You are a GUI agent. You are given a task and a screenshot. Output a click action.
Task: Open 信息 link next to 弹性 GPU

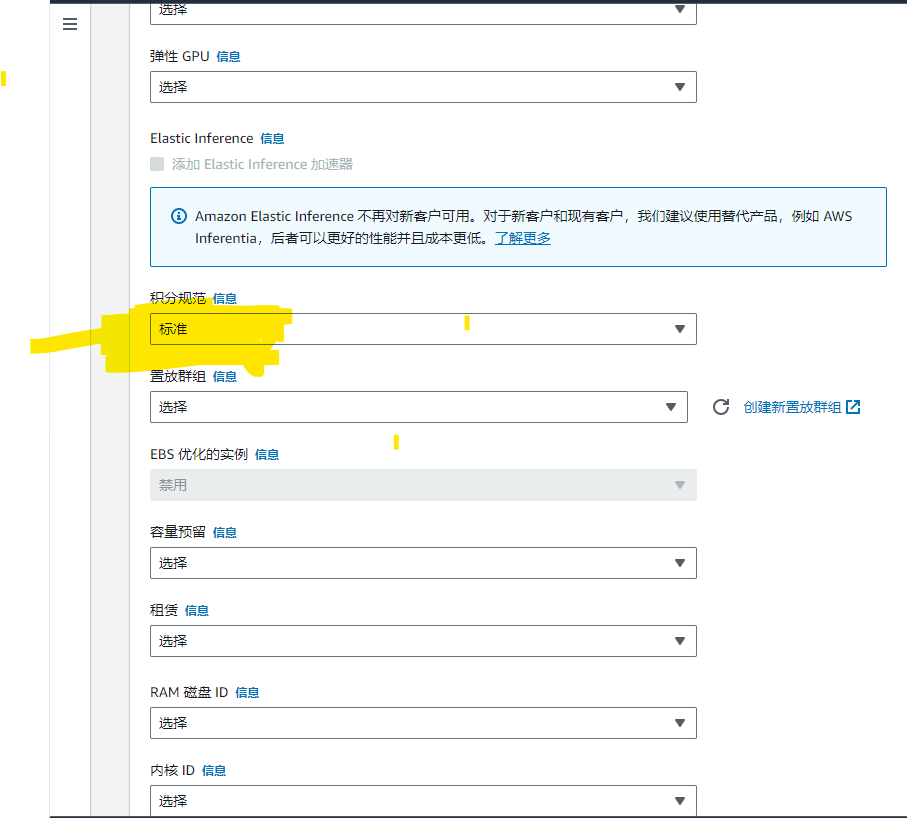point(228,57)
